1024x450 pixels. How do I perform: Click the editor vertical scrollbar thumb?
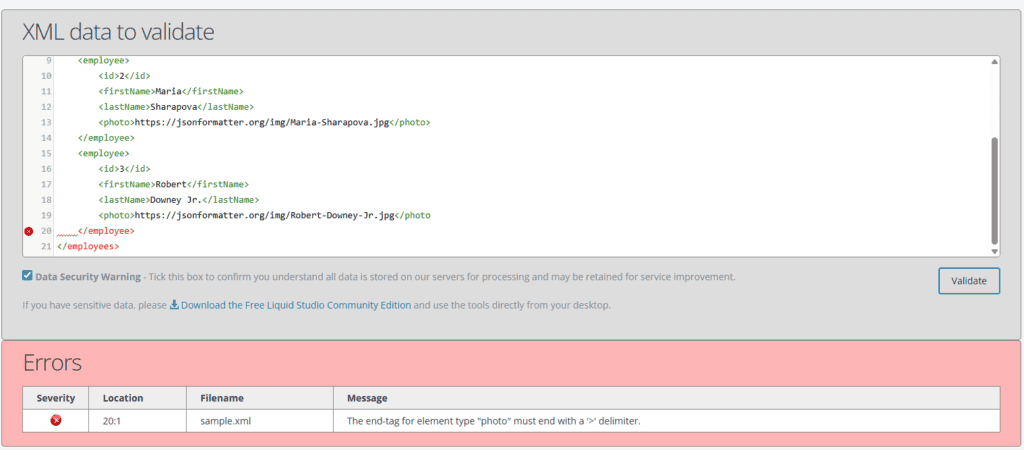coord(994,190)
